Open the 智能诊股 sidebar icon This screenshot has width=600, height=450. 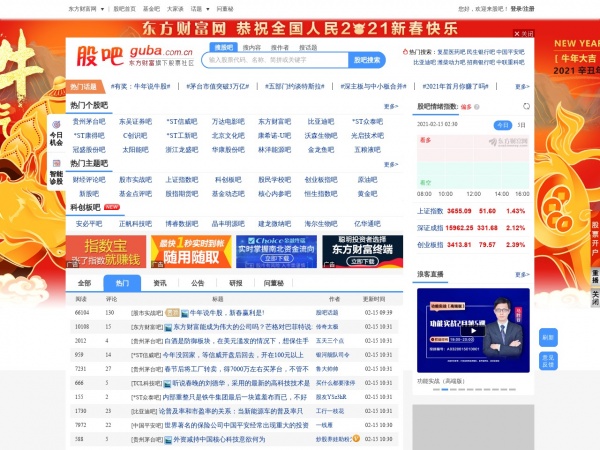click(x=56, y=172)
